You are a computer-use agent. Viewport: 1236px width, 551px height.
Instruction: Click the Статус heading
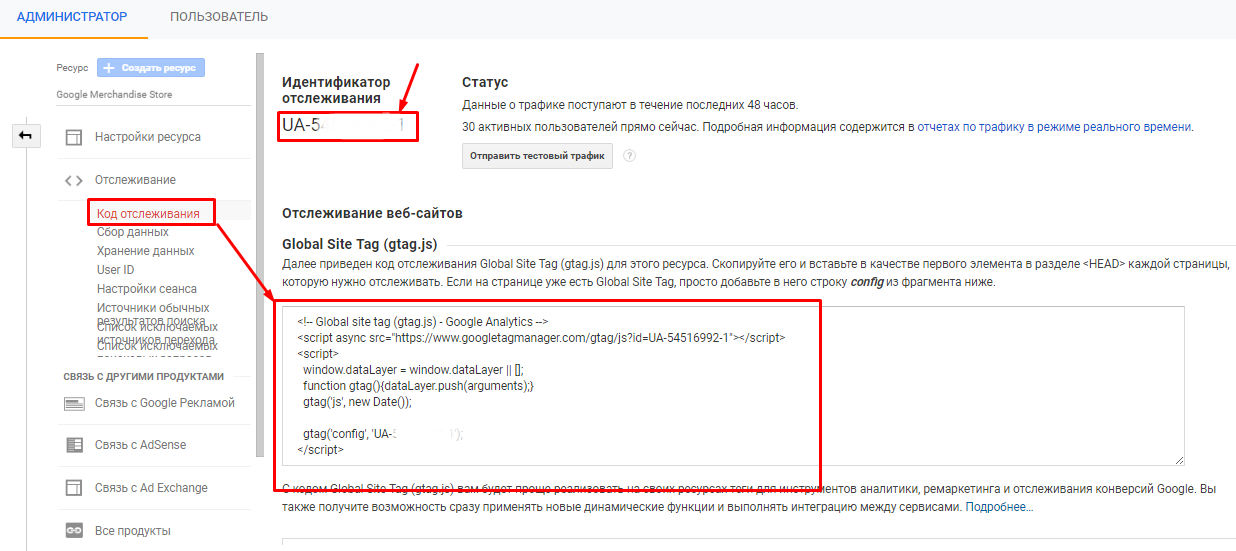485,82
